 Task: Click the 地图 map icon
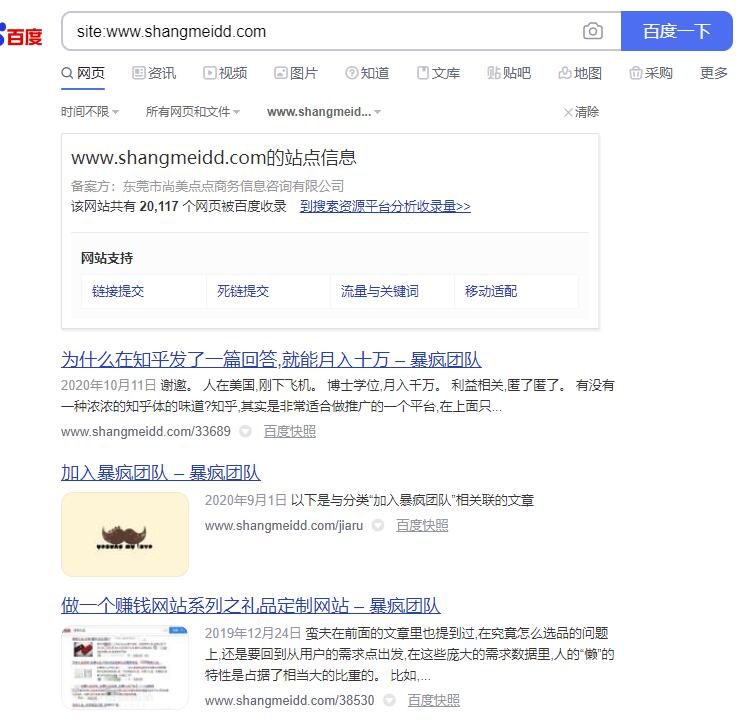[565, 73]
